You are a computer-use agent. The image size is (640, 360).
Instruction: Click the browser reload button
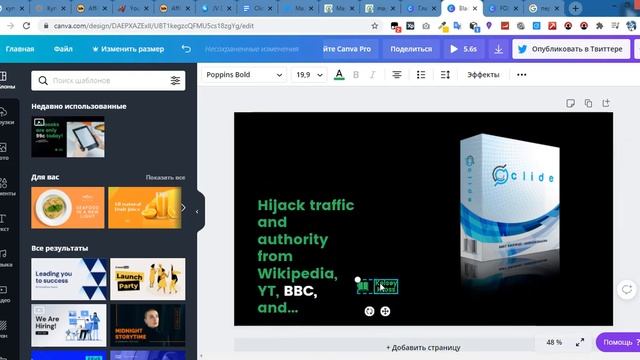coord(27,26)
